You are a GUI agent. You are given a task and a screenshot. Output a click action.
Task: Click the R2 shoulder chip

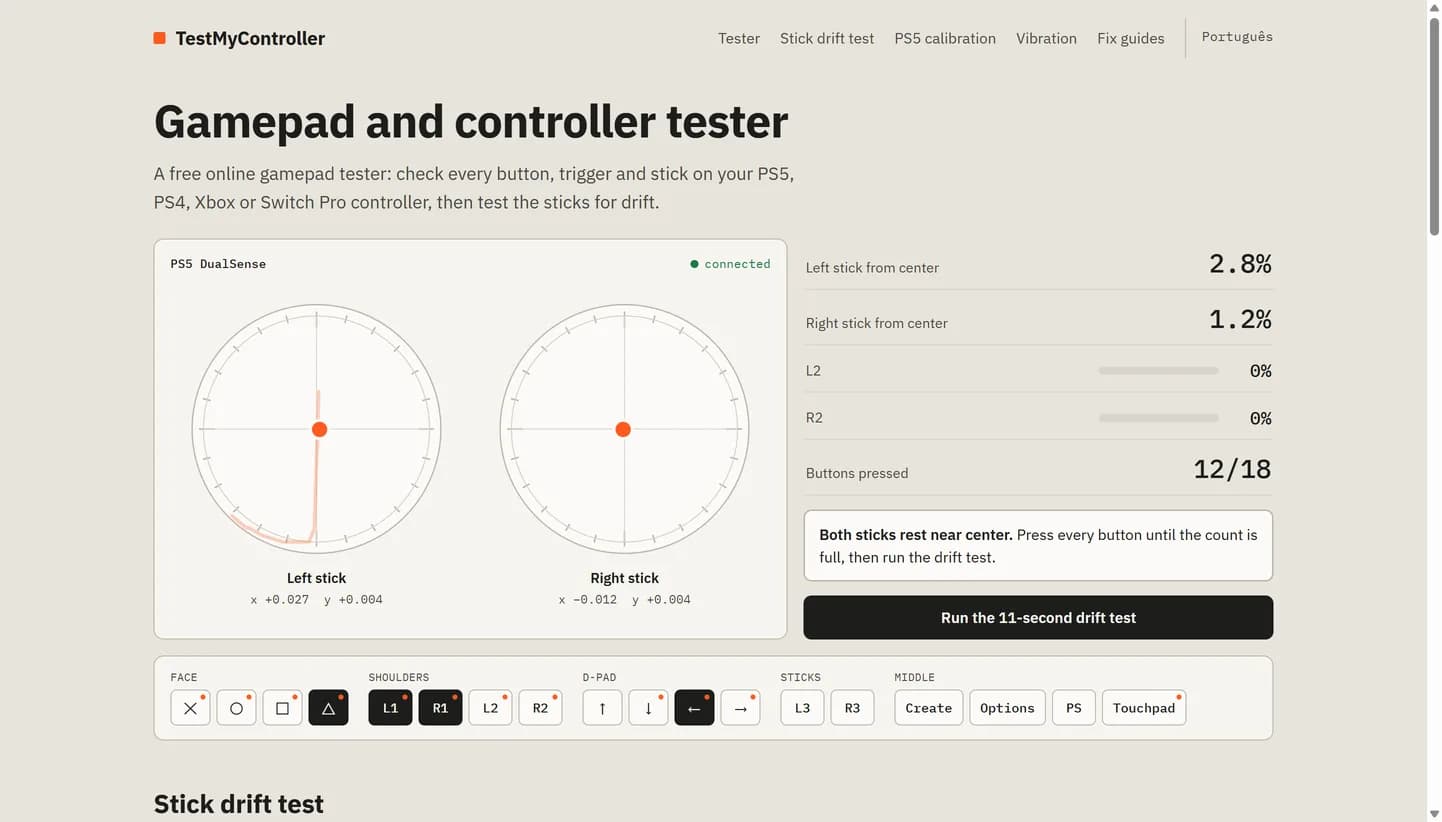pyautogui.click(x=540, y=708)
